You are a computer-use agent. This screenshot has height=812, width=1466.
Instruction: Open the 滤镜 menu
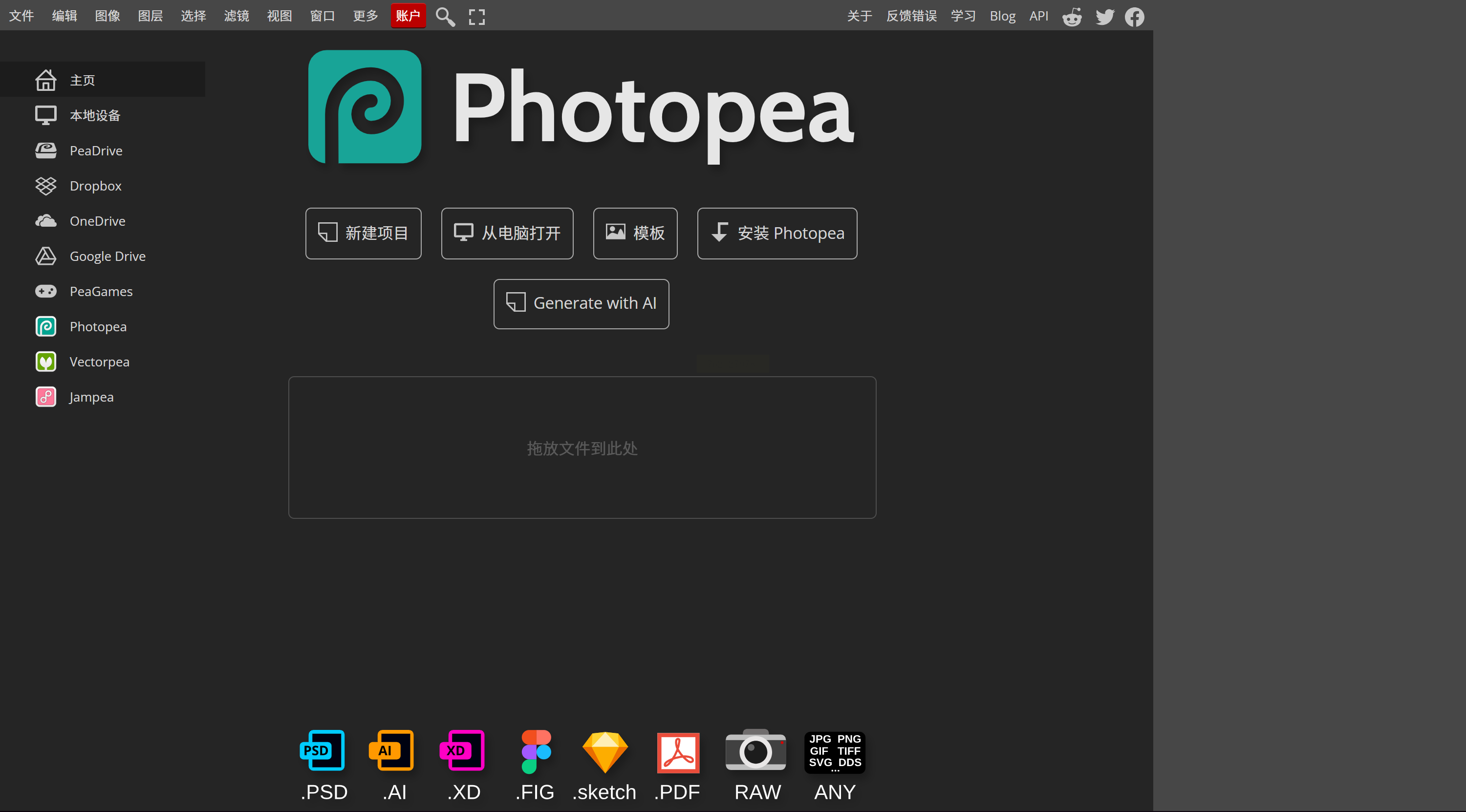coord(236,15)
